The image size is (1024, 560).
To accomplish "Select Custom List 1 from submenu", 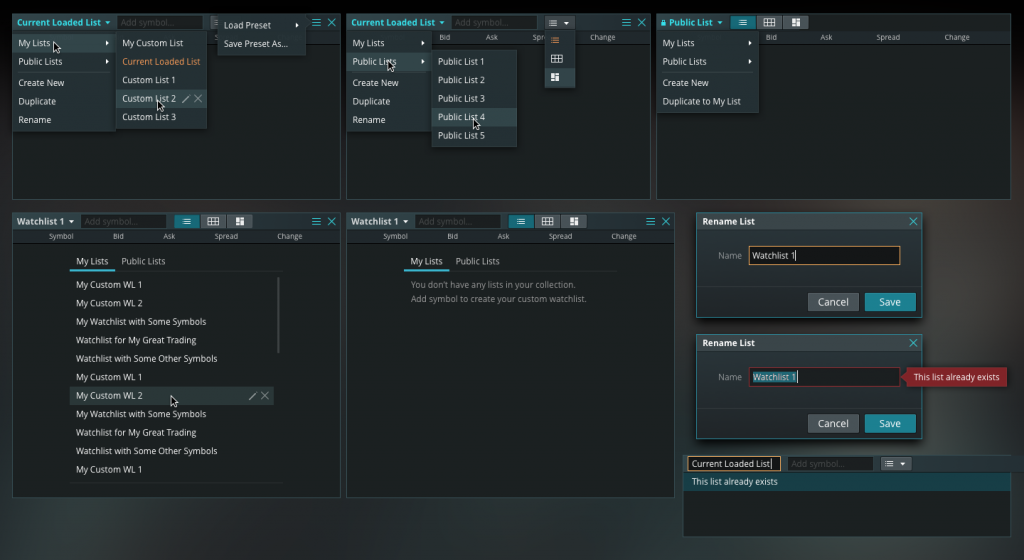I will pyautogui.click(x=161, y=80).
